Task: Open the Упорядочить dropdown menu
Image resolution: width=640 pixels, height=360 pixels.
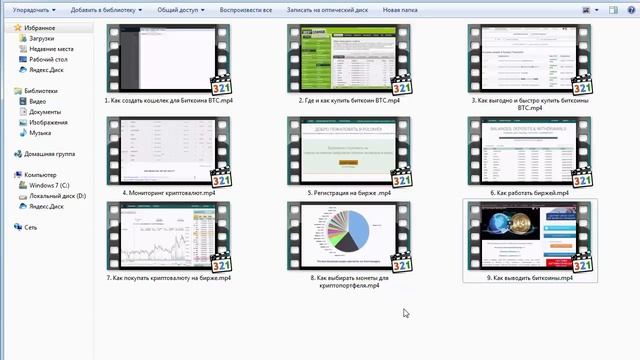Action: tap(34, 10)
